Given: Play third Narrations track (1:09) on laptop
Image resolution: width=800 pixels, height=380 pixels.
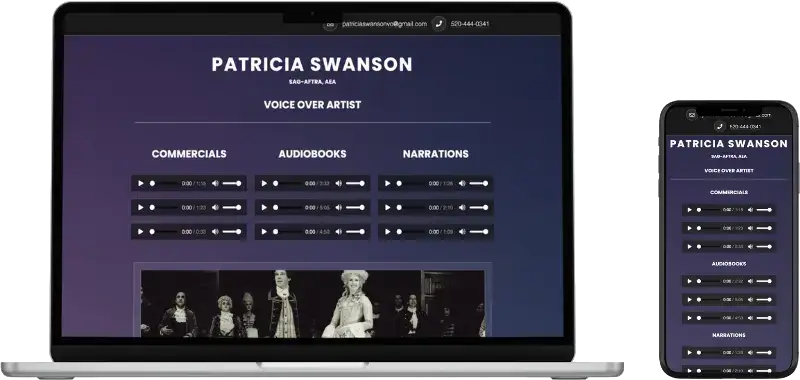Looking at the screenshot, I should 388,232.
